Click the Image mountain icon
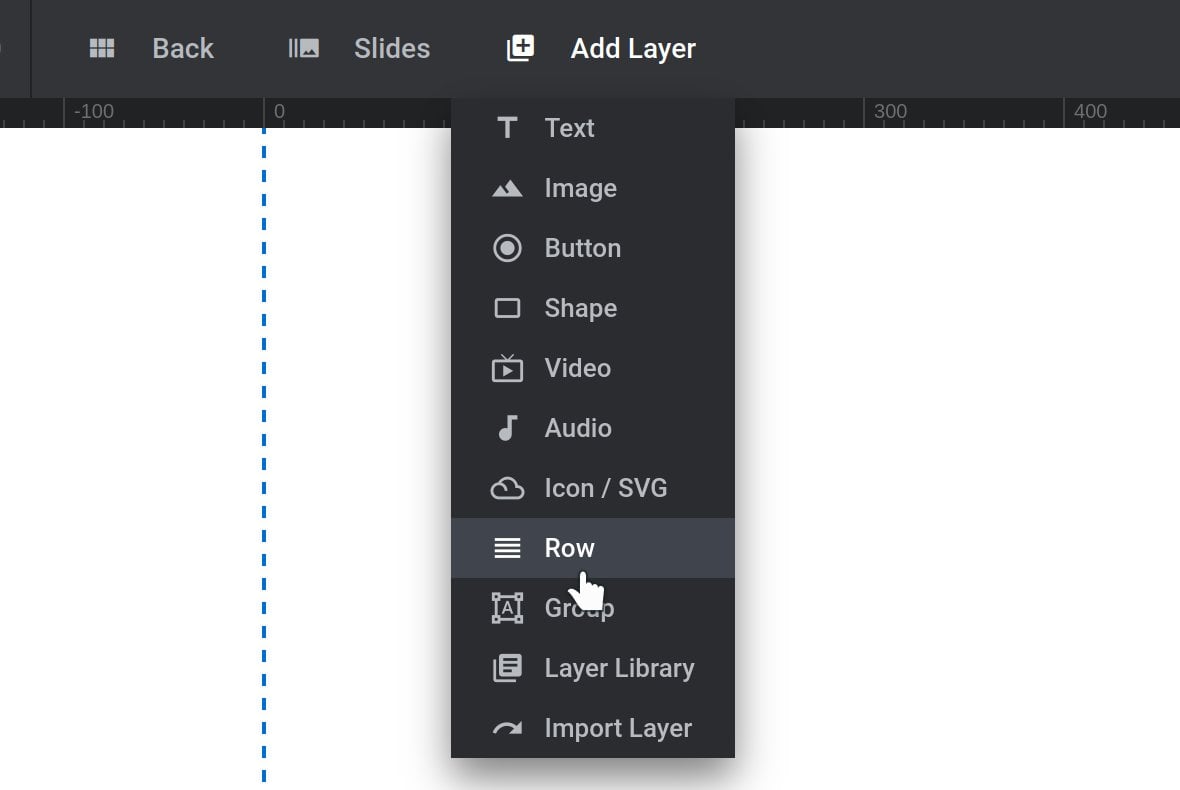Viewport: 1180px width, 790px height. point(507,188)
